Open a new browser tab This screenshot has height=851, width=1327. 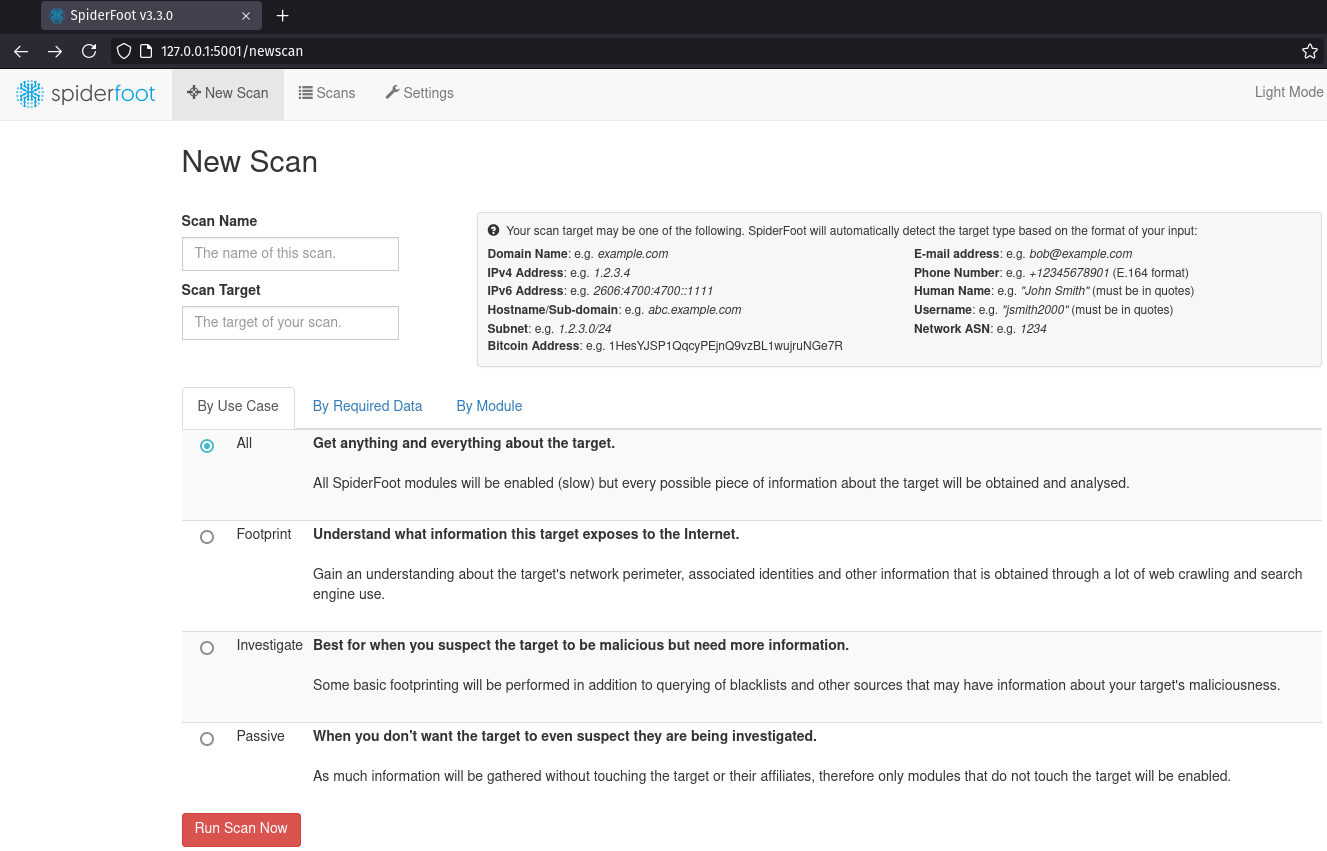click(x=282, y=16)
